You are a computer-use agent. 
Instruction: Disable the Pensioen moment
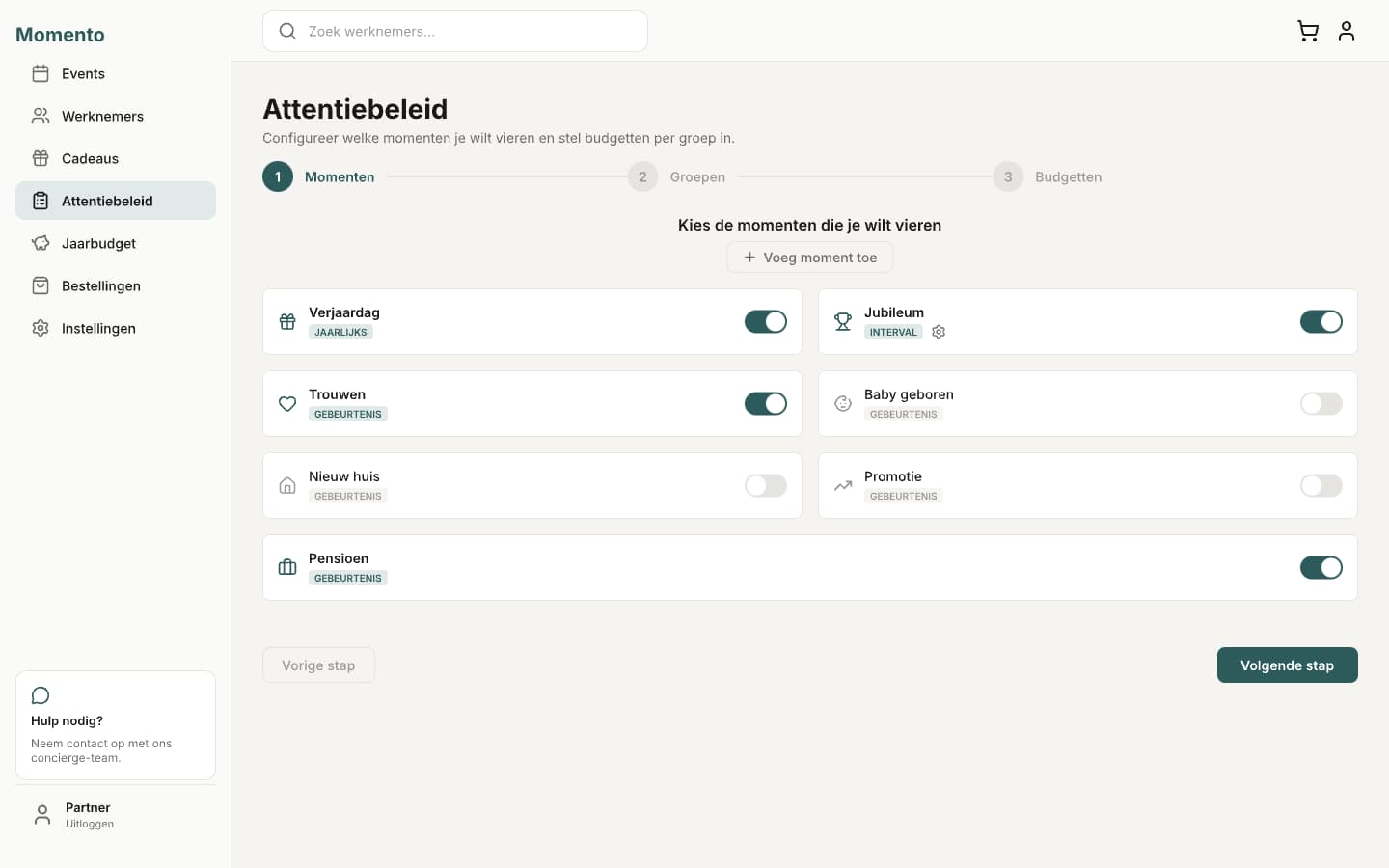click(1321, 567)
